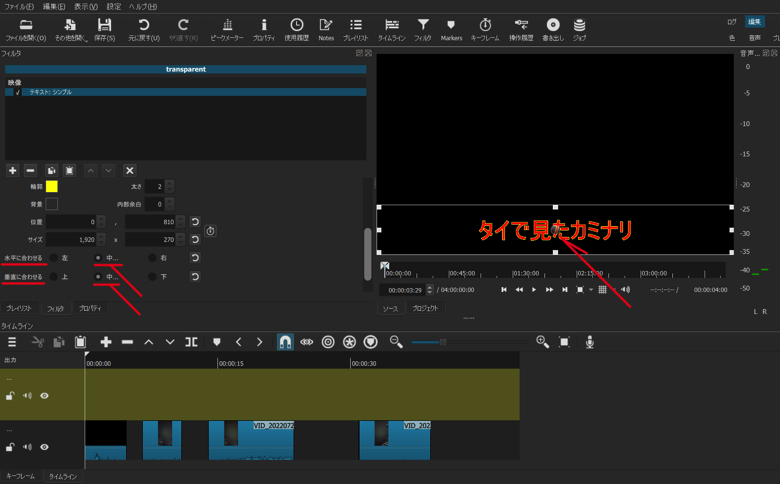The height and width of the screenshot is (484, 780).
Task: Click the timeline append plus icon
Action: point(105,342)
